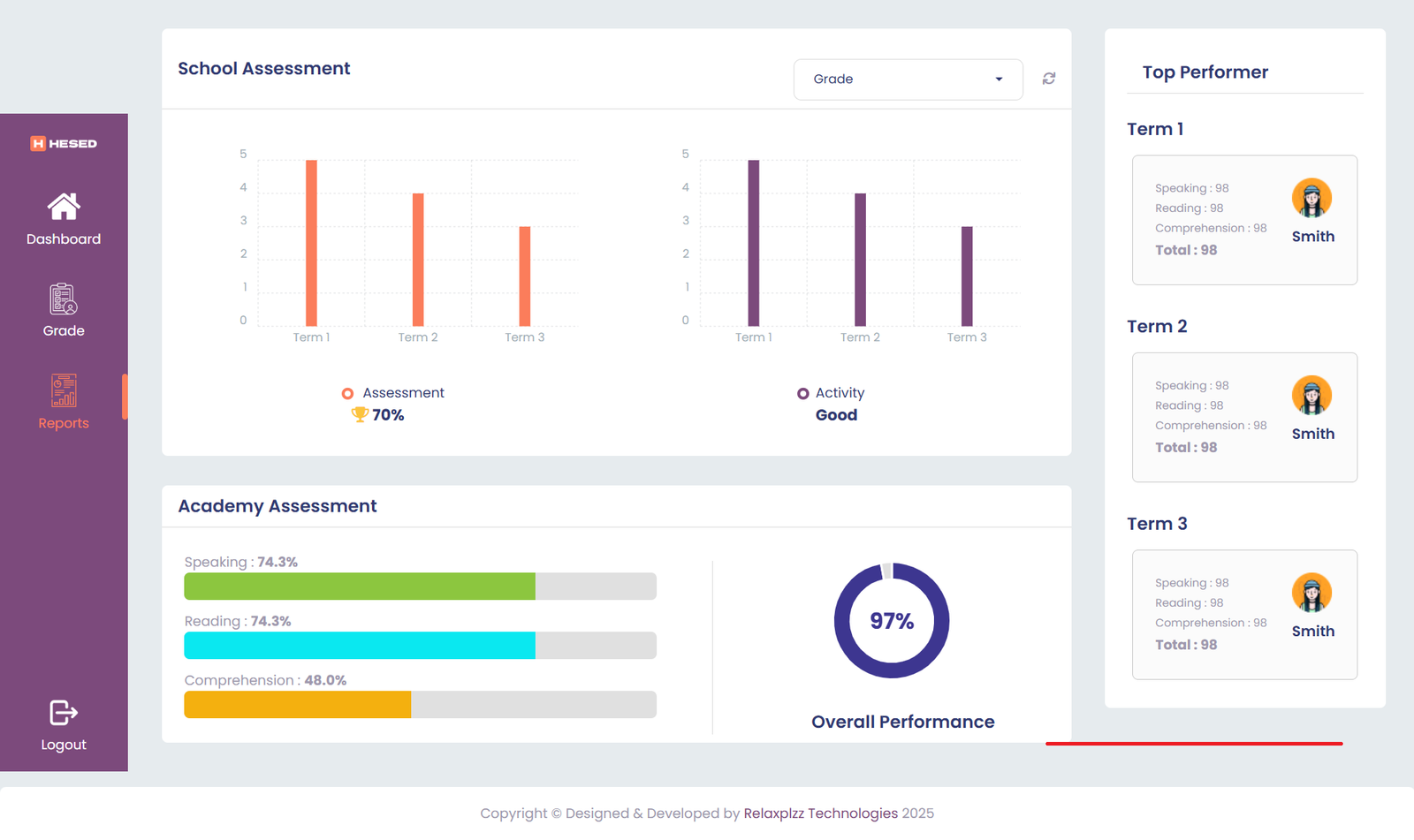This screenshot has width=1414, height=840.
Task: Click the Term 1 section heading
Action: 1155,129
